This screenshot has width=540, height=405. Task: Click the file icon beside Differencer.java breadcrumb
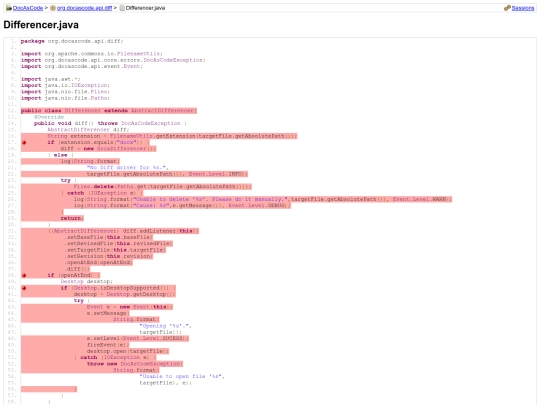(x=122, y=8)
